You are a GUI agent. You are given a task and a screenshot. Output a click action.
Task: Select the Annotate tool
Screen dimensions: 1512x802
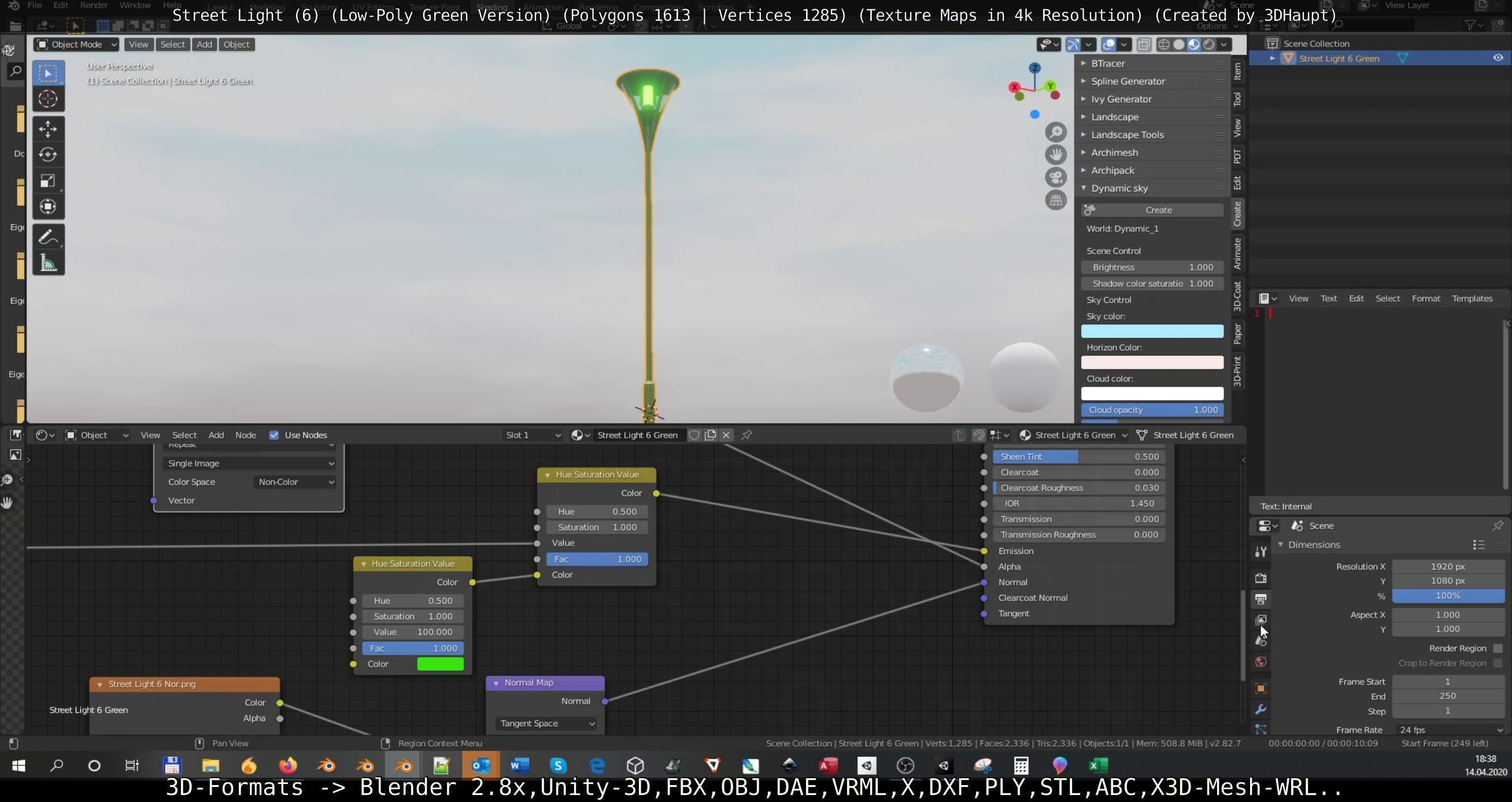coord(48,237)
